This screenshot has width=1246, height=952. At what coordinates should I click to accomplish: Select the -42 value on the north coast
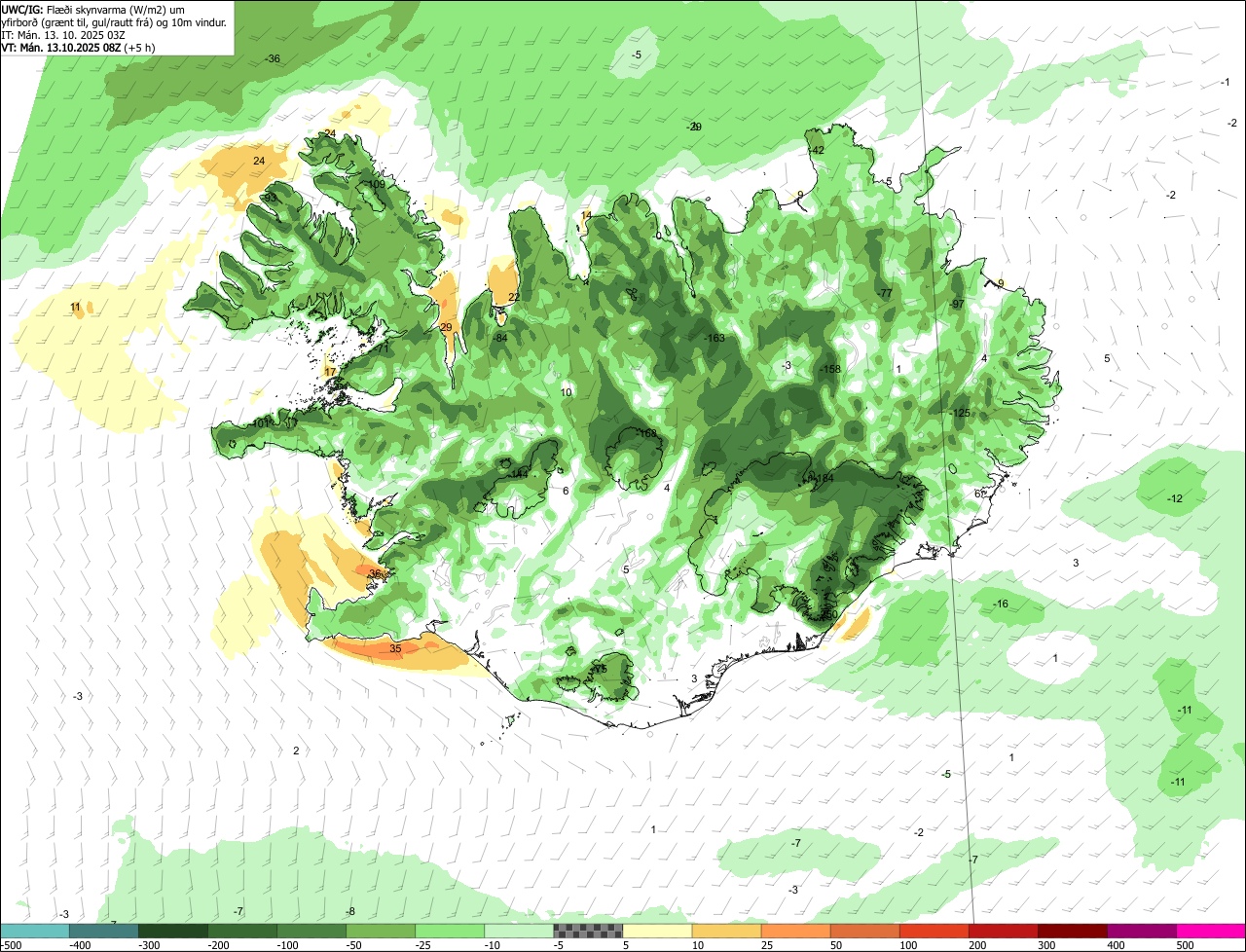pos(817,150)
